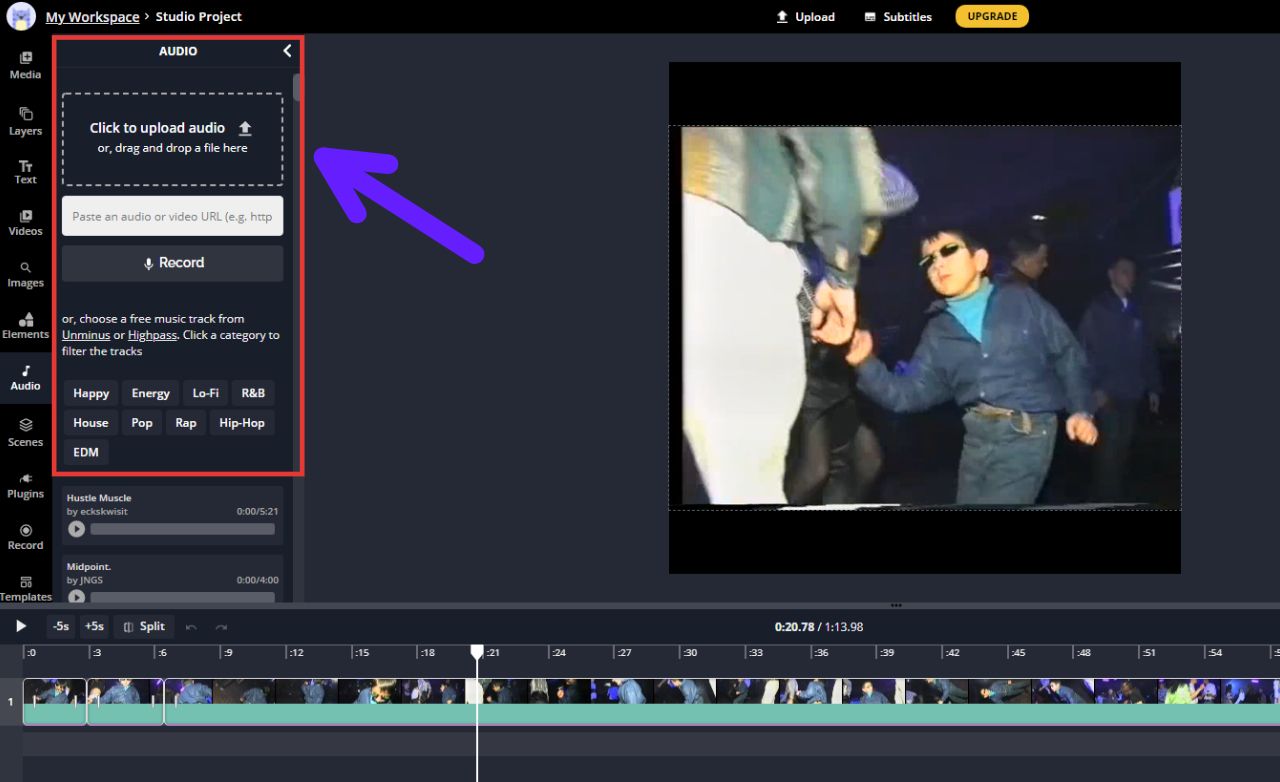
Task: Open the Videos panel
Action: click(25, 222)
